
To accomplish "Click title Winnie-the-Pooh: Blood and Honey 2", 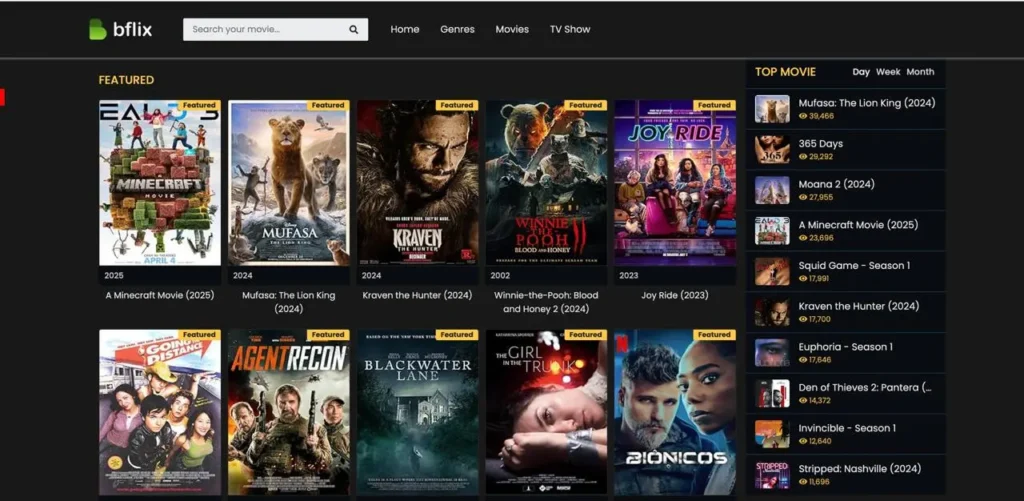I will point(546,302).
